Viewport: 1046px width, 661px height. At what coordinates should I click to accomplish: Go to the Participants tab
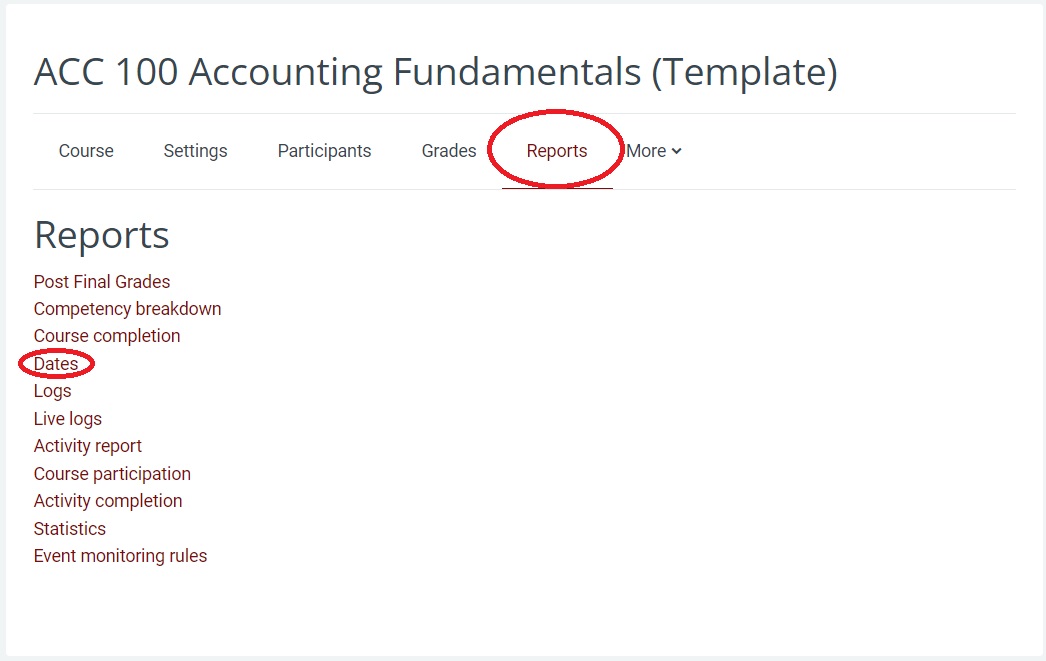click(324, 151)
